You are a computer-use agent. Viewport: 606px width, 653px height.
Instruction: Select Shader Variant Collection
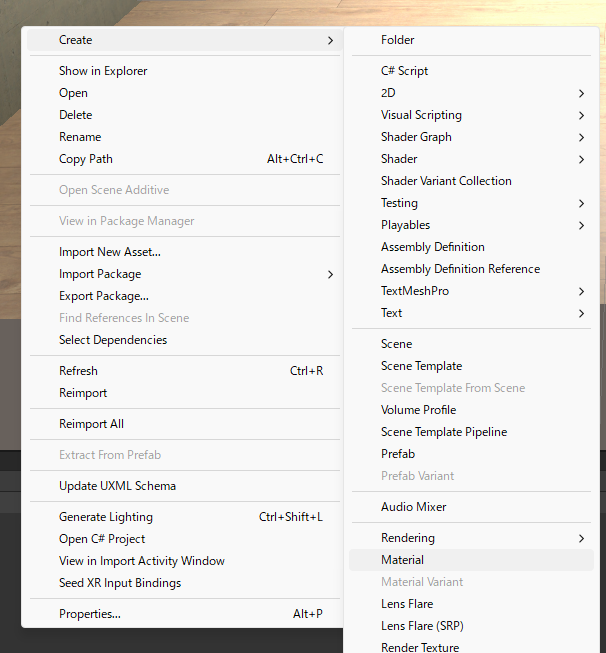[x=471, y=181]
